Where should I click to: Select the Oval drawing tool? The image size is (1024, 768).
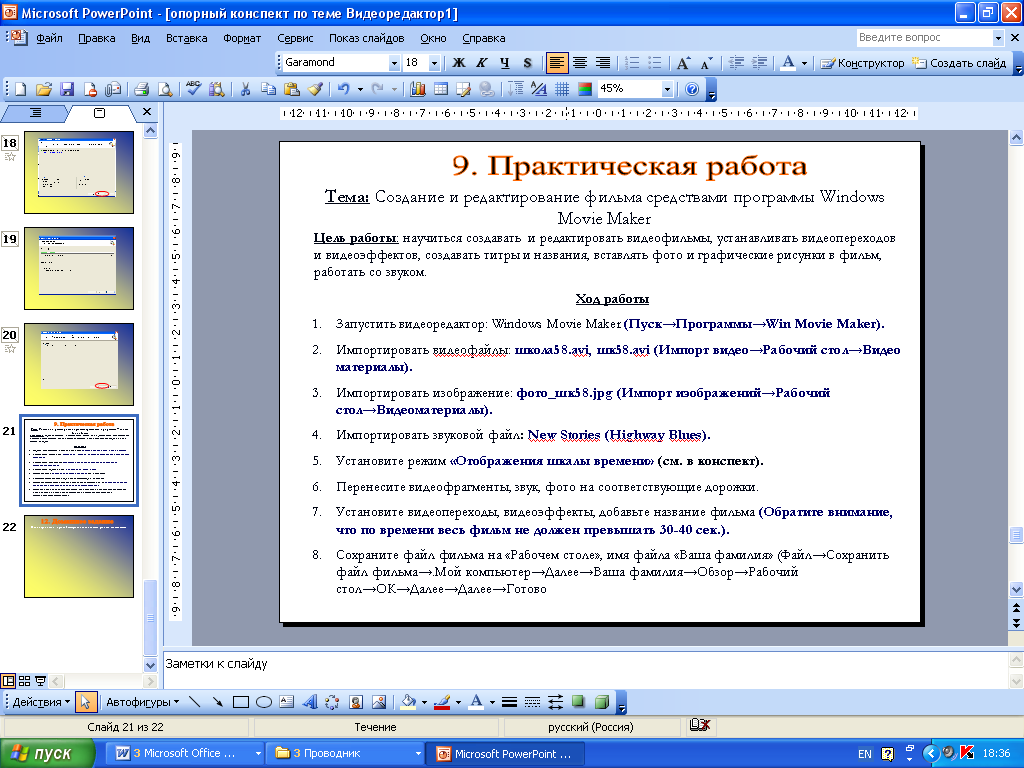click(264, 702)
